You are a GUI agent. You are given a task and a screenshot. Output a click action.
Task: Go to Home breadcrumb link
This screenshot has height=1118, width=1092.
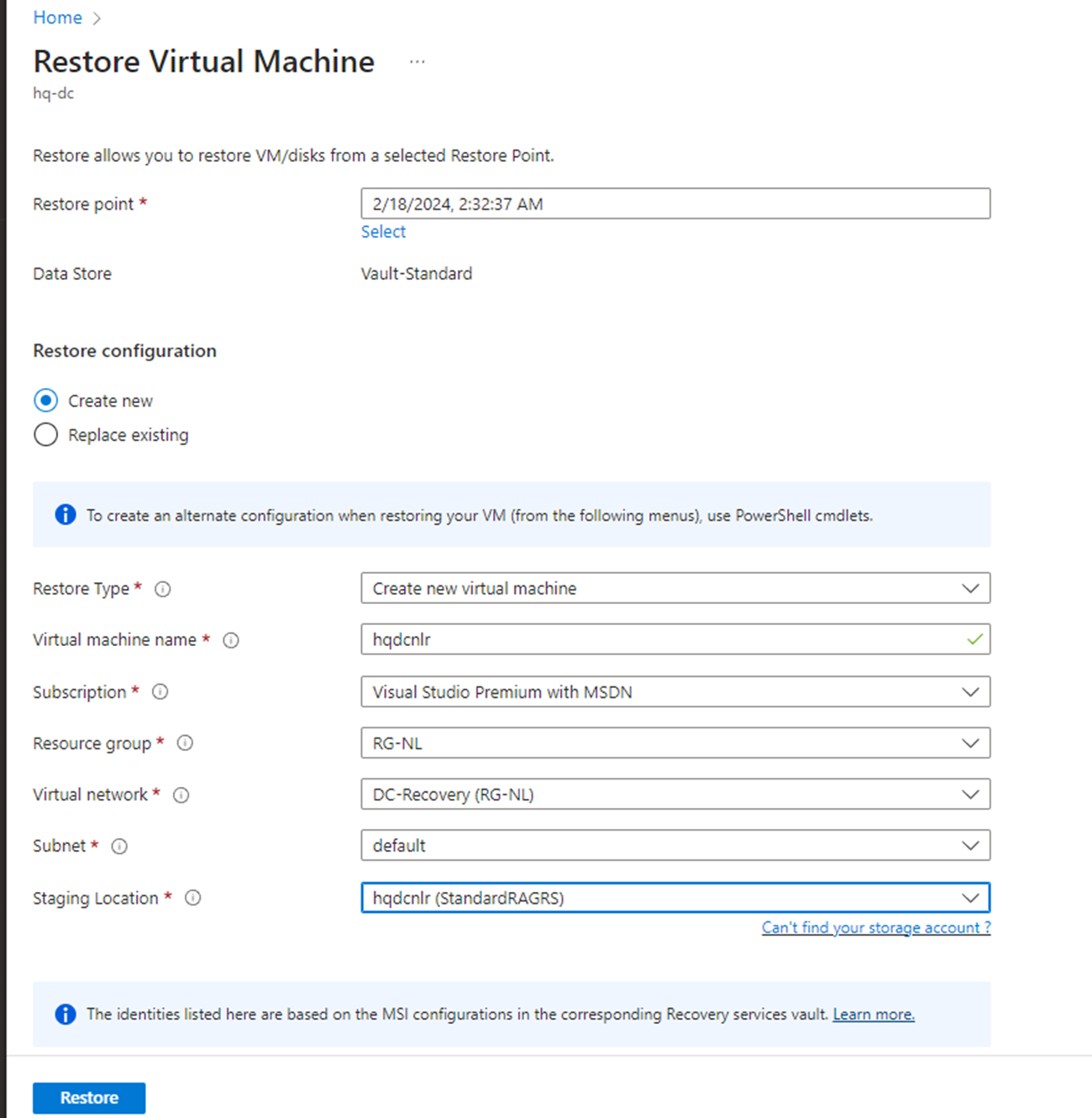coord(57,18)
